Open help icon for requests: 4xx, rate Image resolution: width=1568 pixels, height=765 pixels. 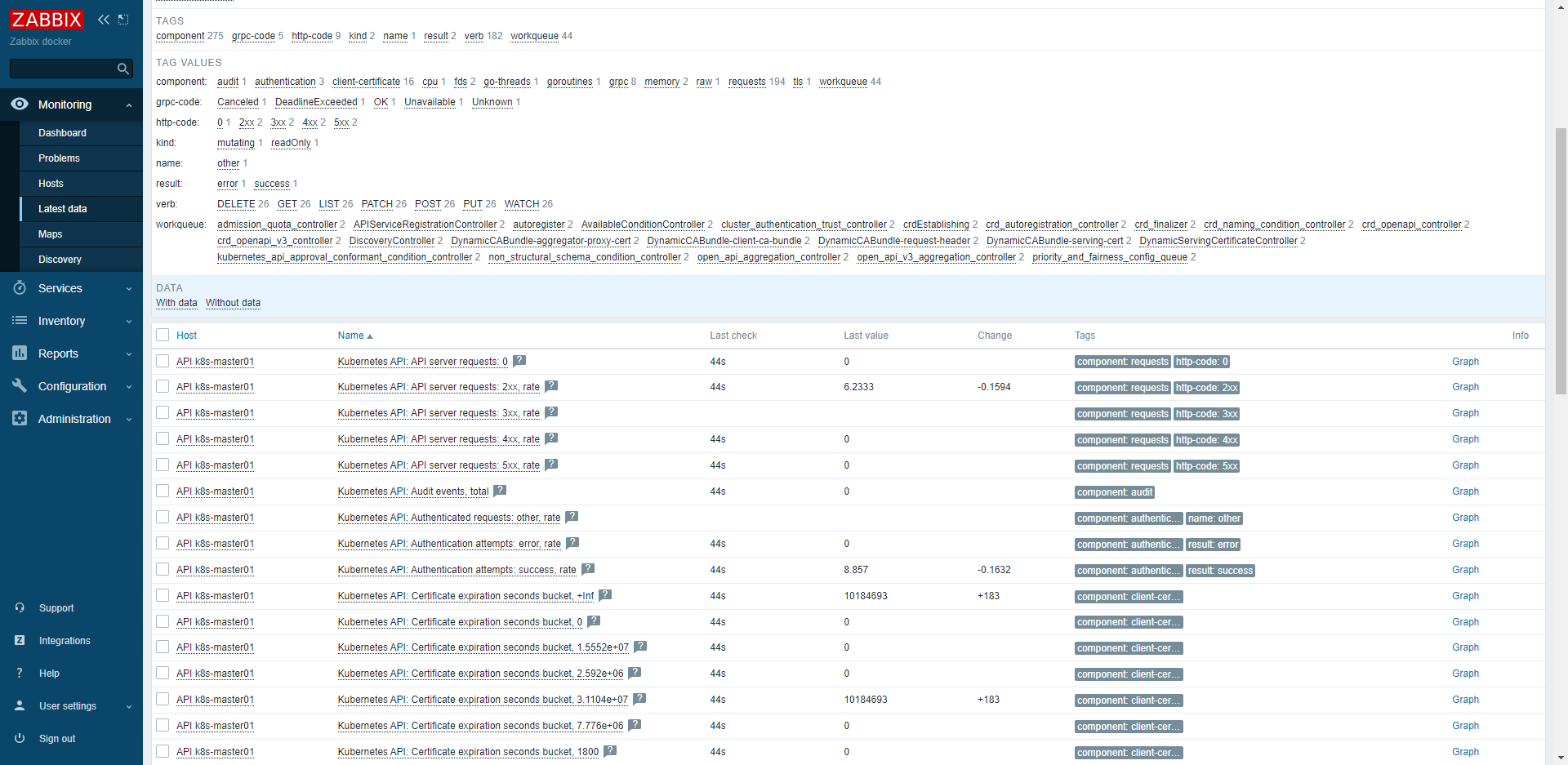[x=551, y=438]
